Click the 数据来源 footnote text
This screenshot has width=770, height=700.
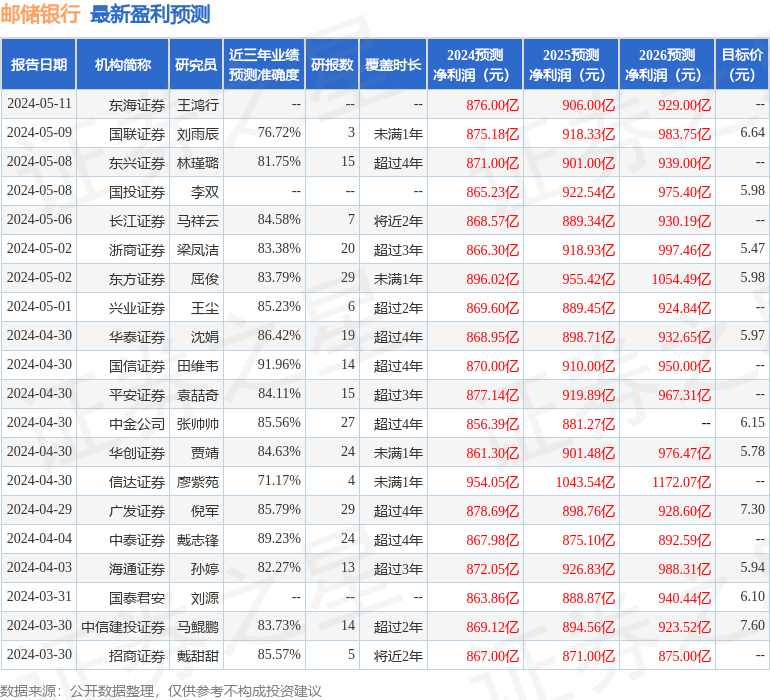[x=161, y=691]
